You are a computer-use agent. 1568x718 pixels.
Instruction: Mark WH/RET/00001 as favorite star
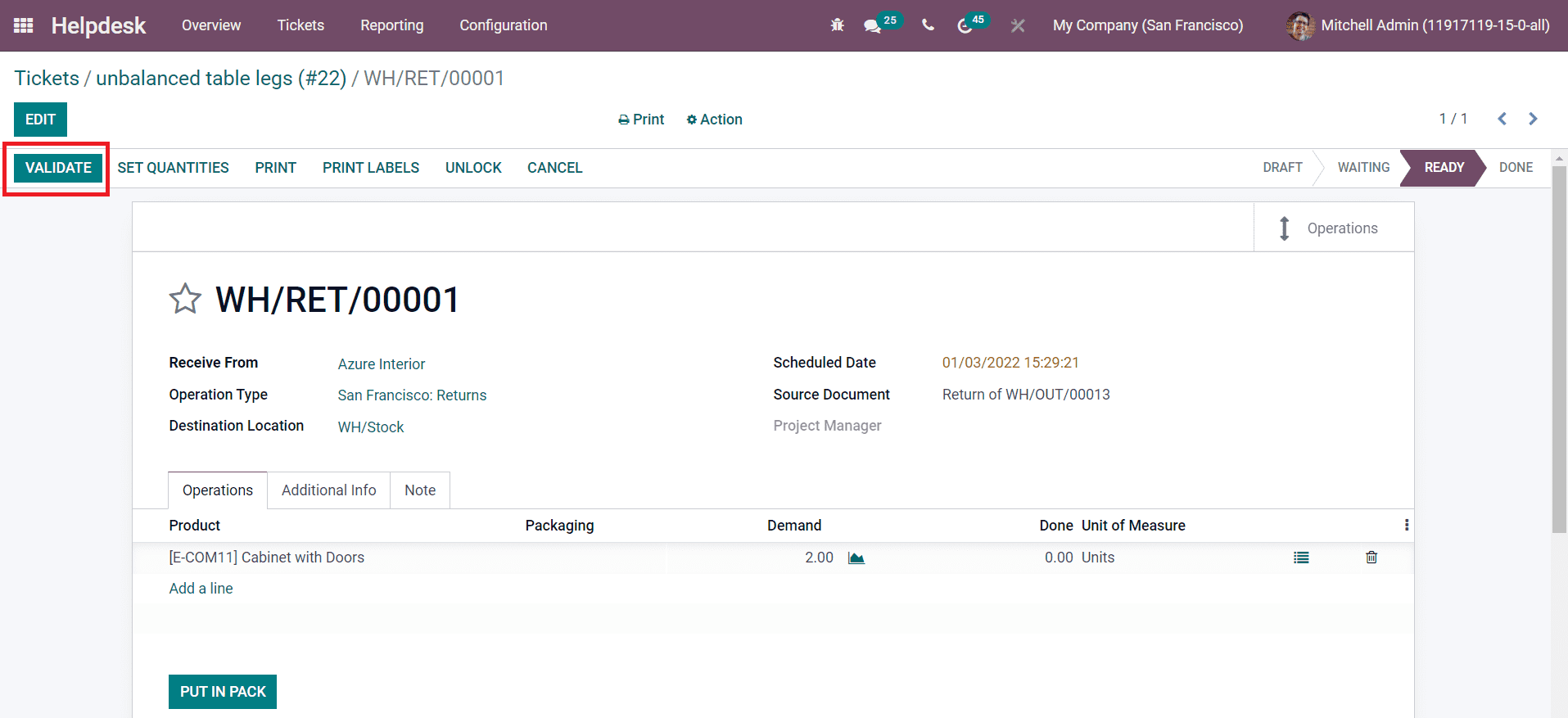pos(185,299)
